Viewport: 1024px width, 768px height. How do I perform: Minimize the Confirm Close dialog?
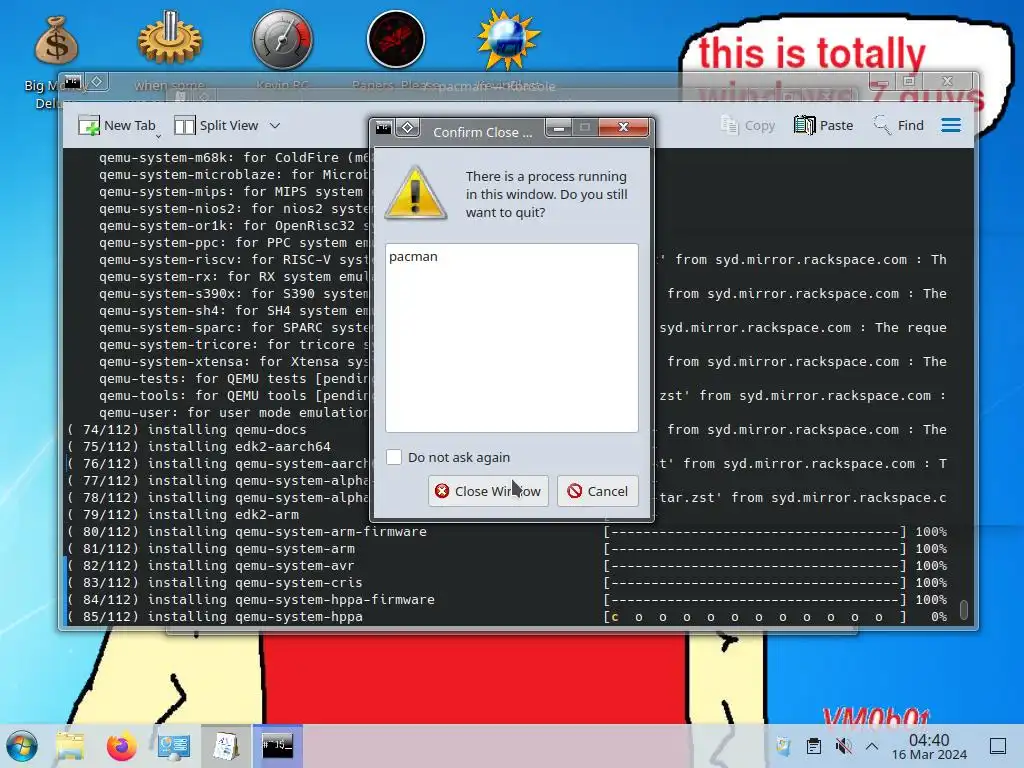click(x=559, y=128)
